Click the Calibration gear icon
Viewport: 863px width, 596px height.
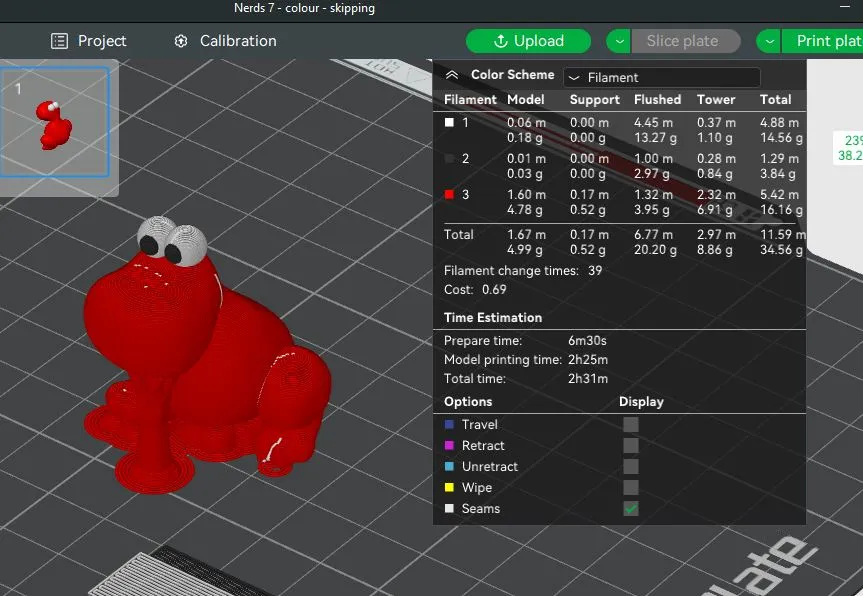coord(181,41)
